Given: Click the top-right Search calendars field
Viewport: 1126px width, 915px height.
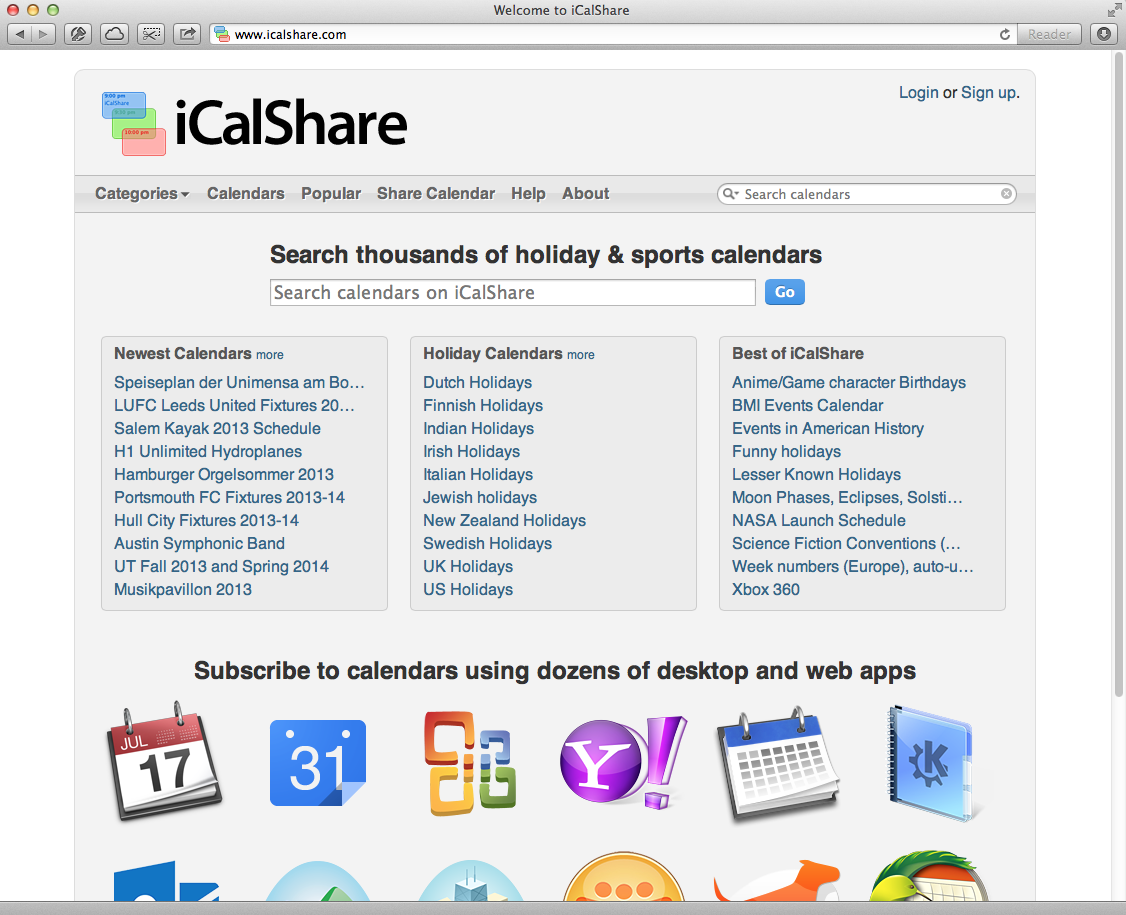Looking at the screenshot, I should click(x=867, y=194).
